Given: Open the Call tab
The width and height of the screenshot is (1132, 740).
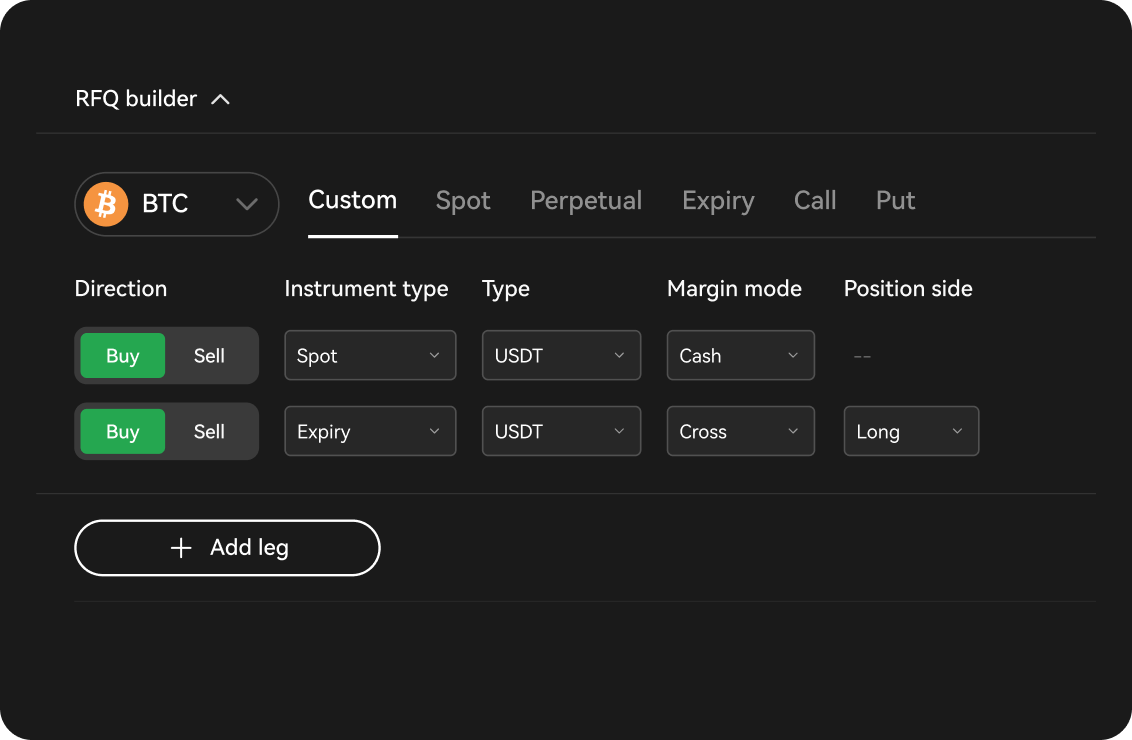Looking at the screenshot, I should click(x=815, y=201).
